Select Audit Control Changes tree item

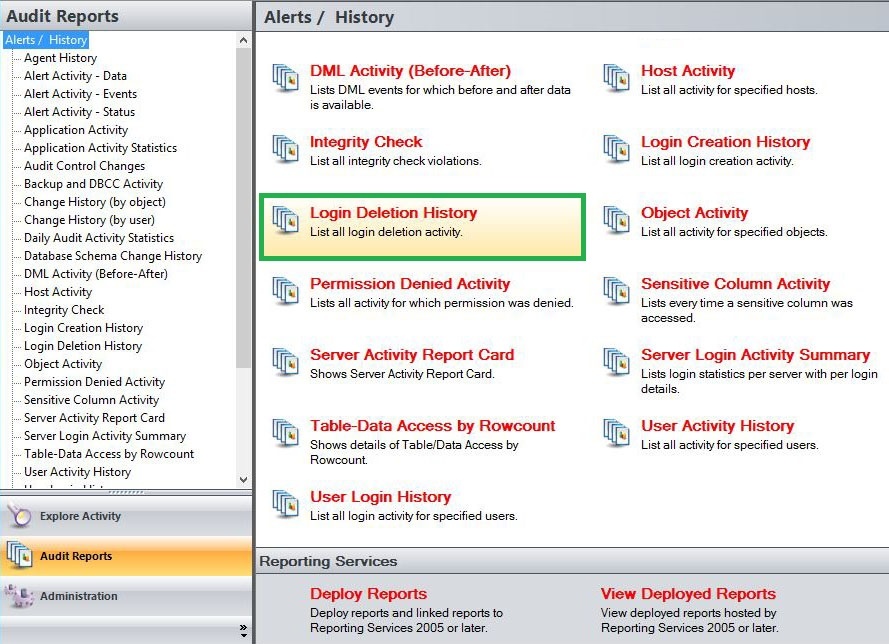[x=84, y=166]
